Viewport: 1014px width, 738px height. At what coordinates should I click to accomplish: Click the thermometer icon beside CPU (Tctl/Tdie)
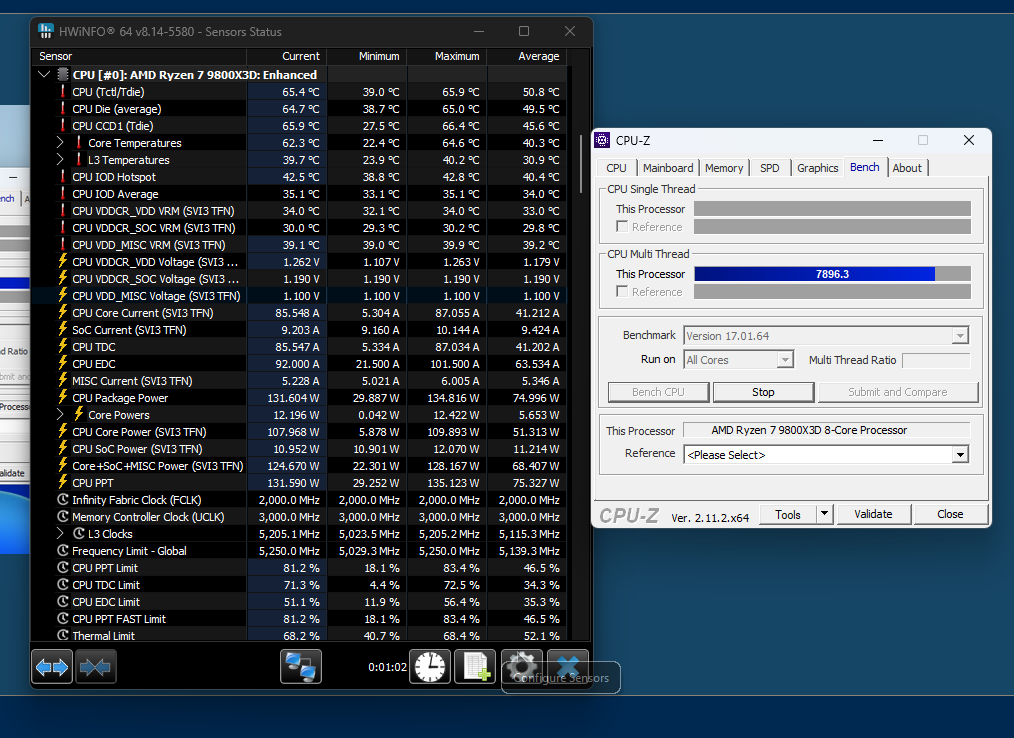(x=63, y=91)
